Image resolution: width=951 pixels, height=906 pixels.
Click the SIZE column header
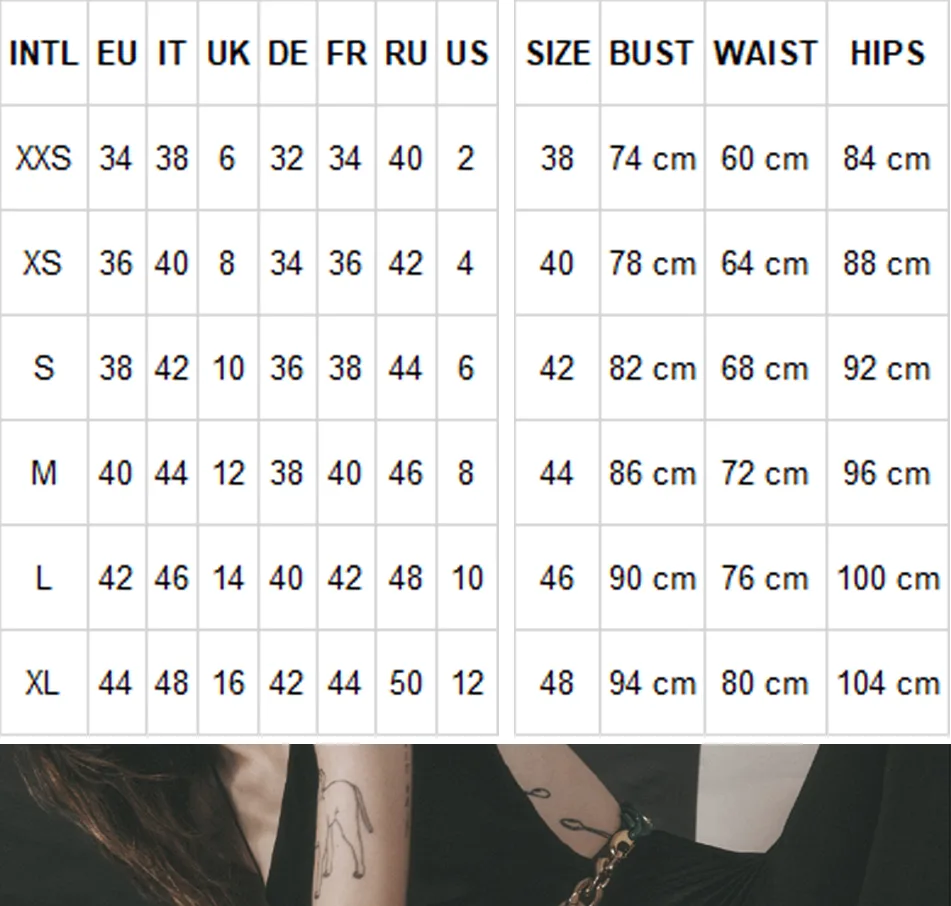pos(557,54)
